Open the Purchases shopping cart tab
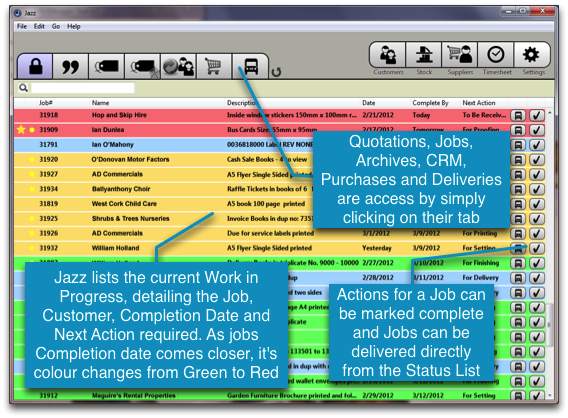568x418 pixels. [214, 66]
